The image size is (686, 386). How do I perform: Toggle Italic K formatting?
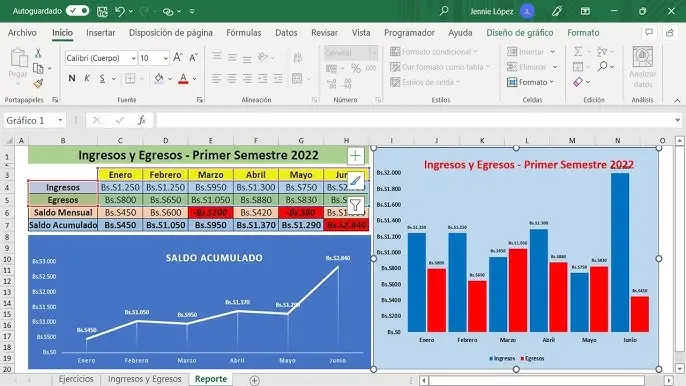(87, 78)
